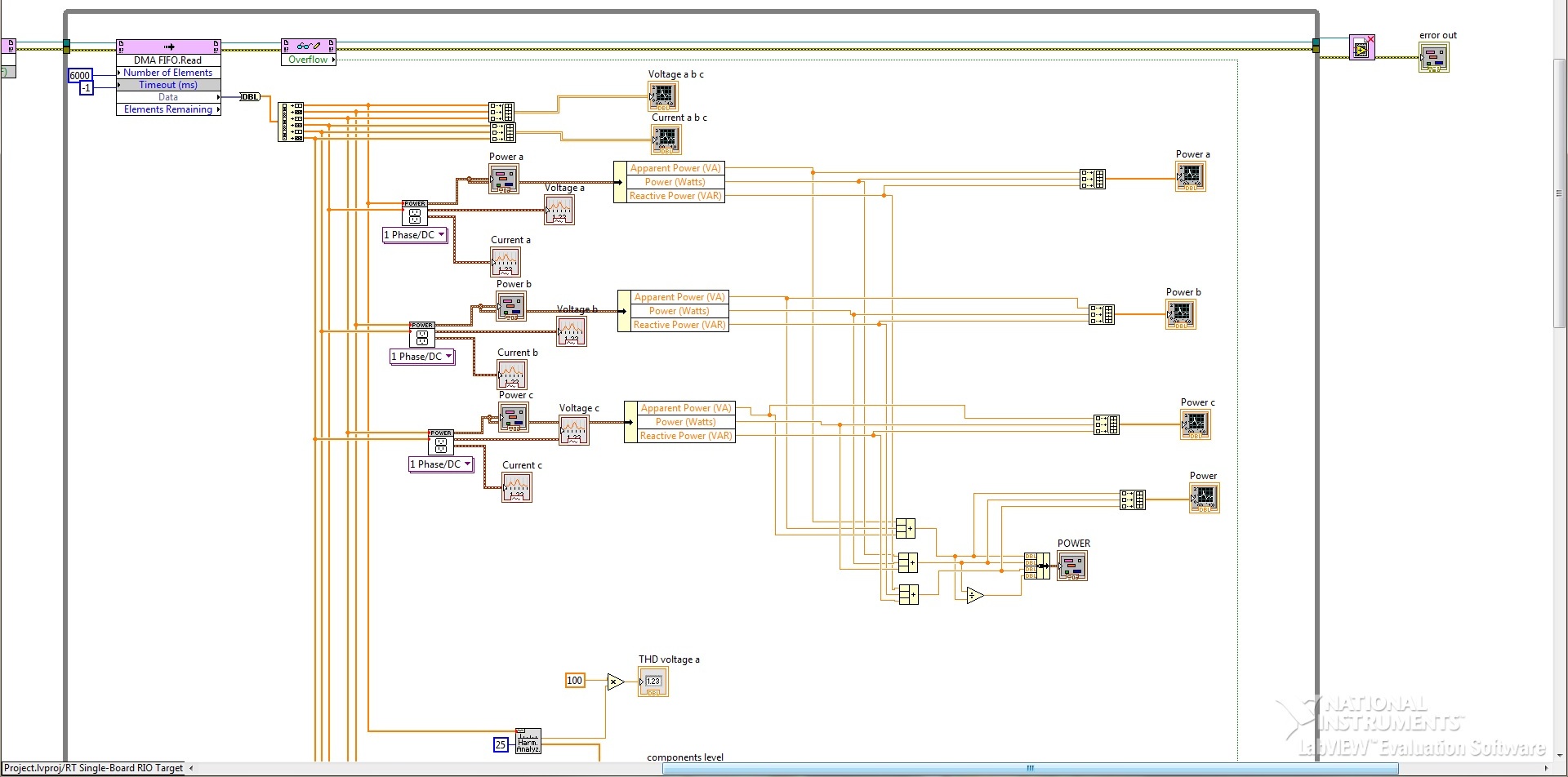Click the vertical scrollbar thumb
Viewport: 1568px width, 777px height.
pos(1560,194)
